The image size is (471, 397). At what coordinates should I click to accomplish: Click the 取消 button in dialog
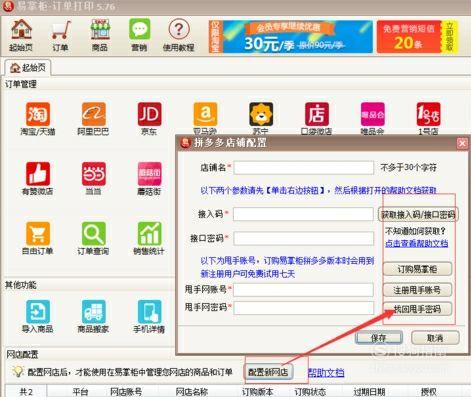click(435, 338)
